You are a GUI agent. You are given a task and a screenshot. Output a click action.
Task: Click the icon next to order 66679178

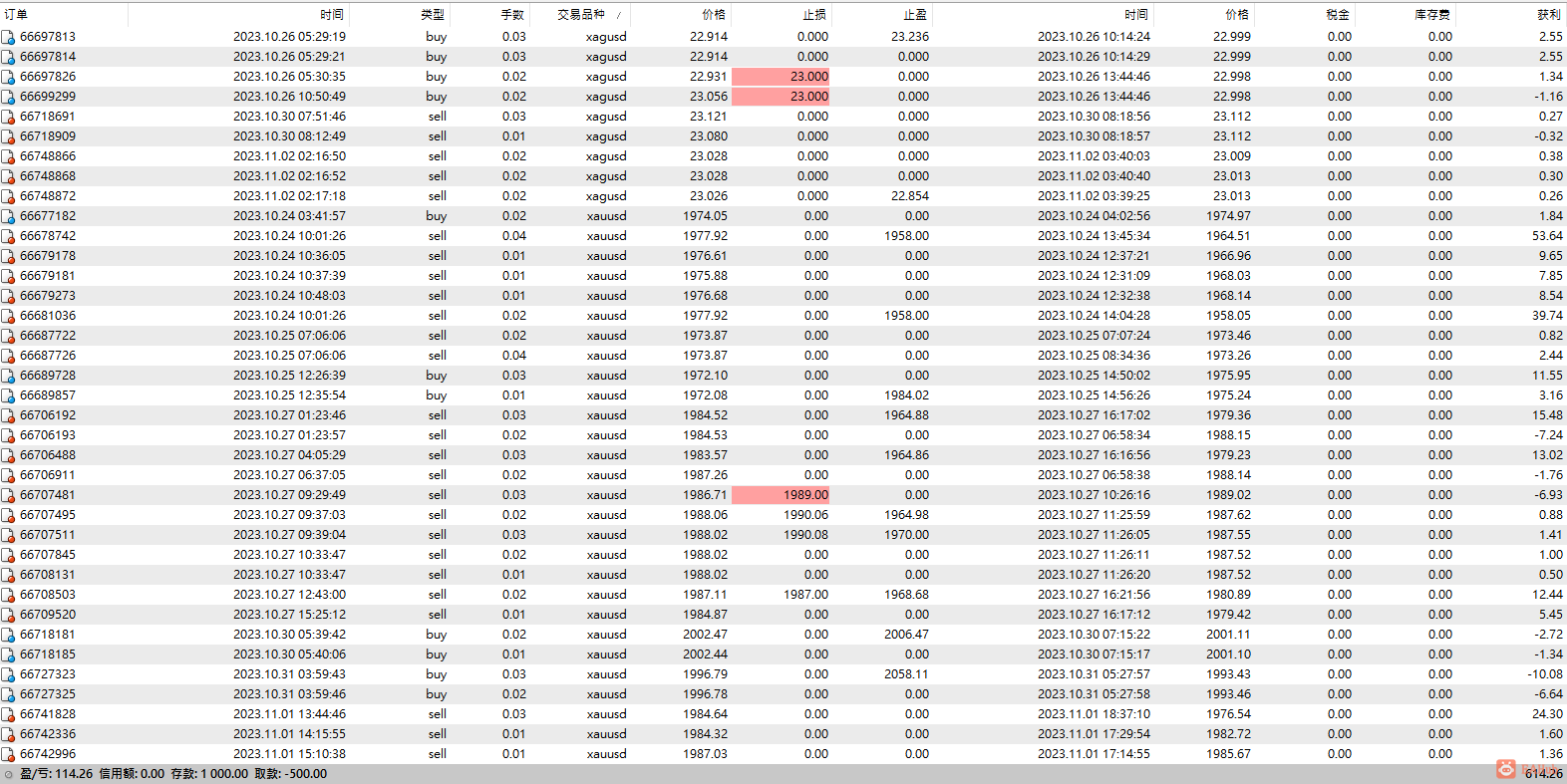coord(8,256)
